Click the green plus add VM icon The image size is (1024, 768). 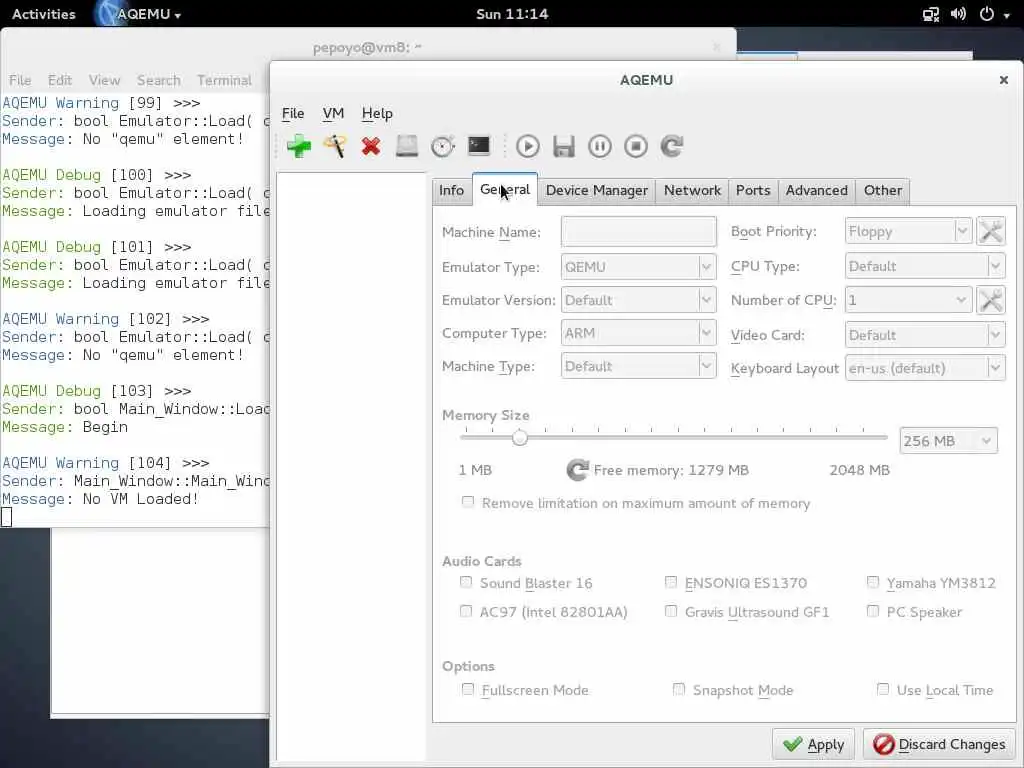(x=299, y=146)
